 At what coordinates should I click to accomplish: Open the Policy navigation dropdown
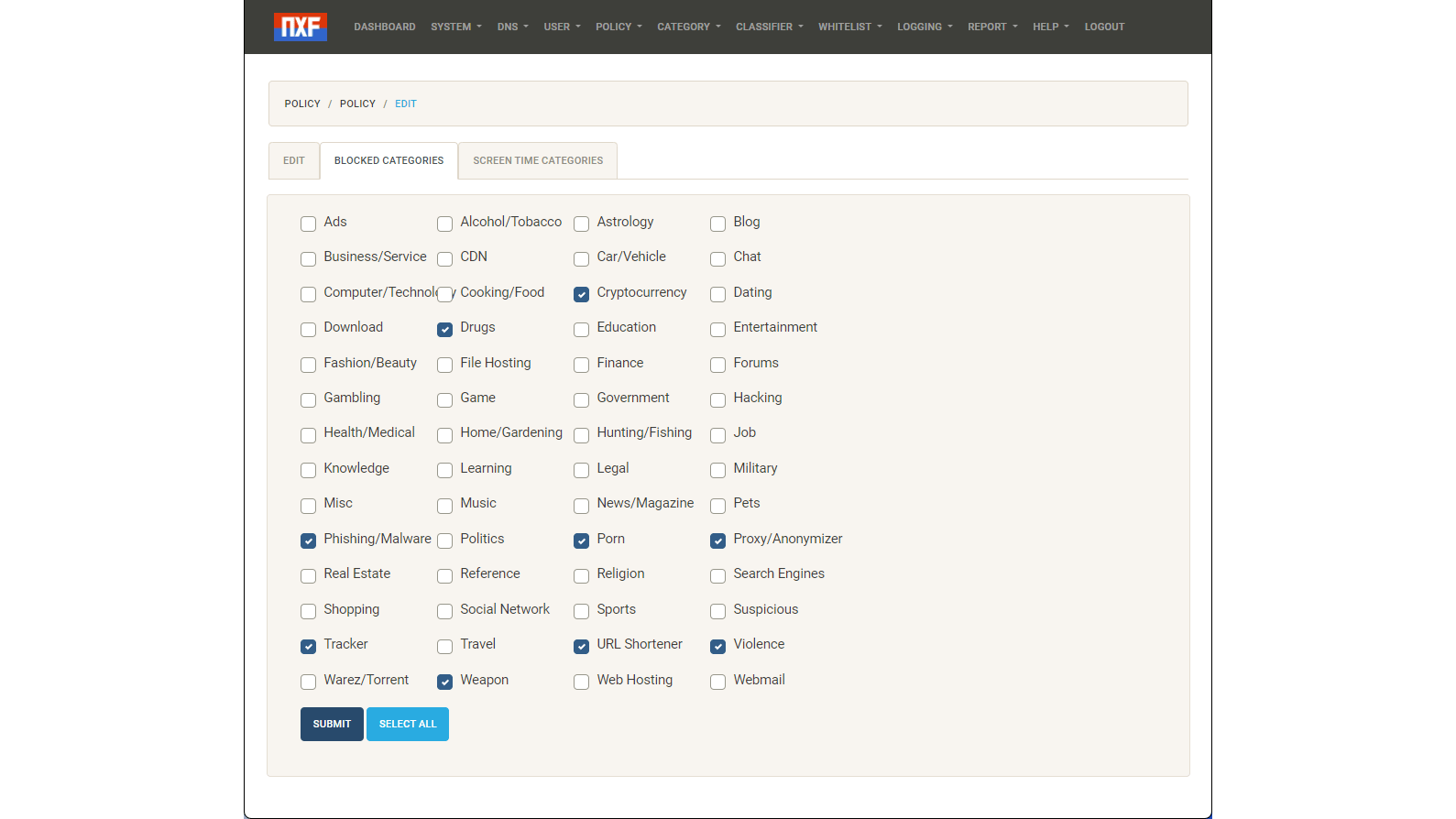click(x=619, y=27)
